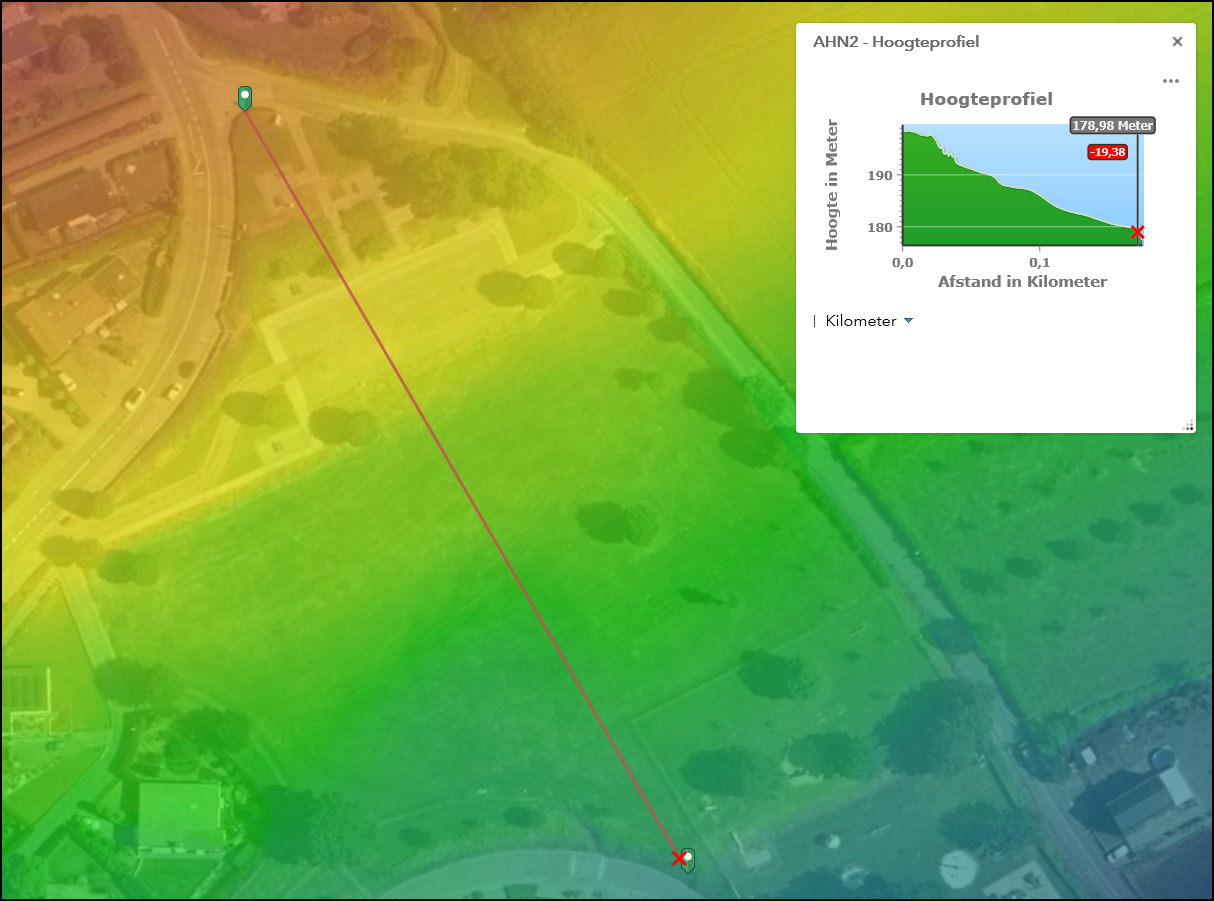Click the Afstand in Kilometer axis label
Image resolution: width=1214 pixels, height=901 pixels.
[1022, 282]
